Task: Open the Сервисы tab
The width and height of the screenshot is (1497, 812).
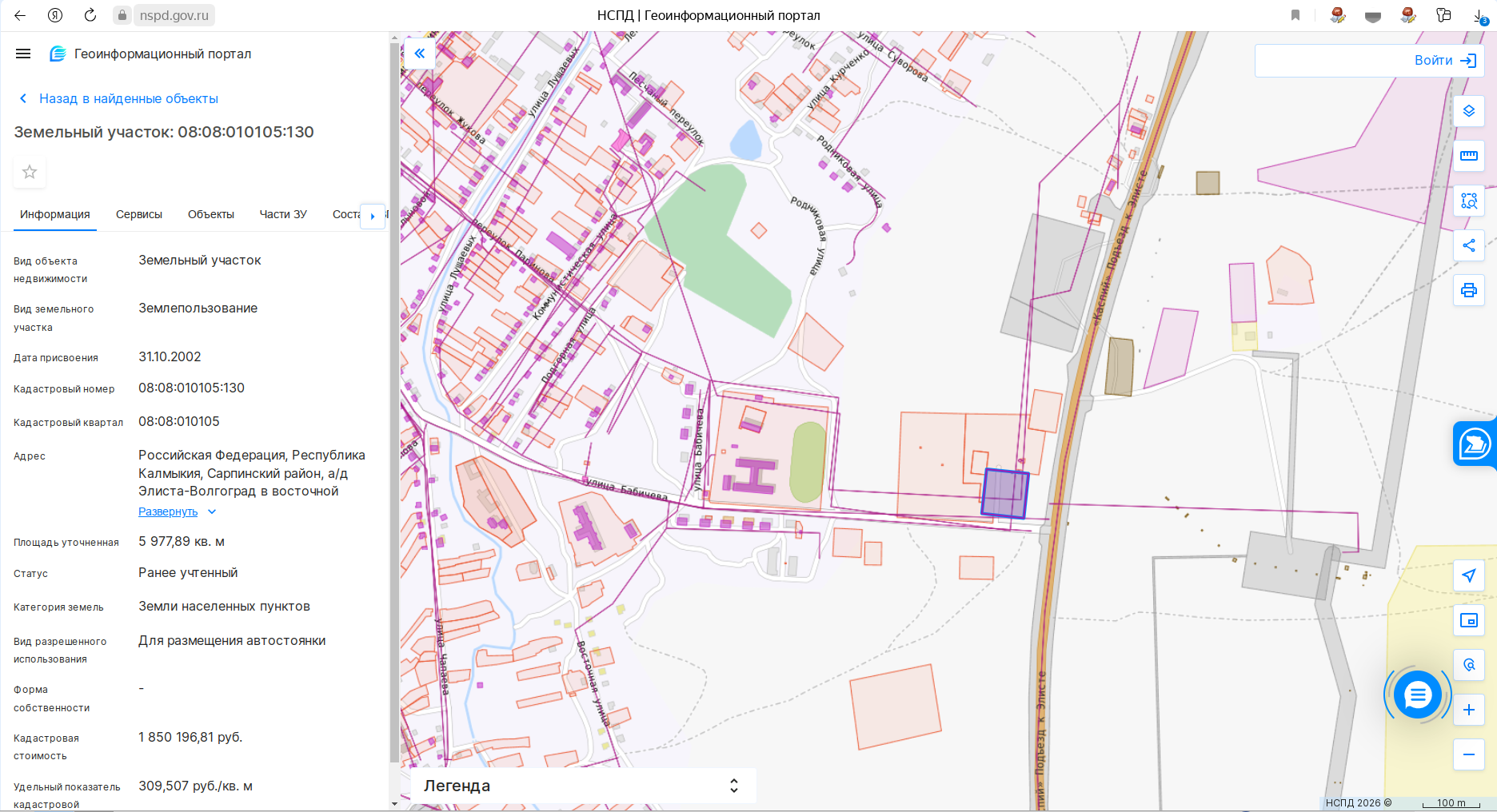Action: pyautogui.click(x=139, y=214)
